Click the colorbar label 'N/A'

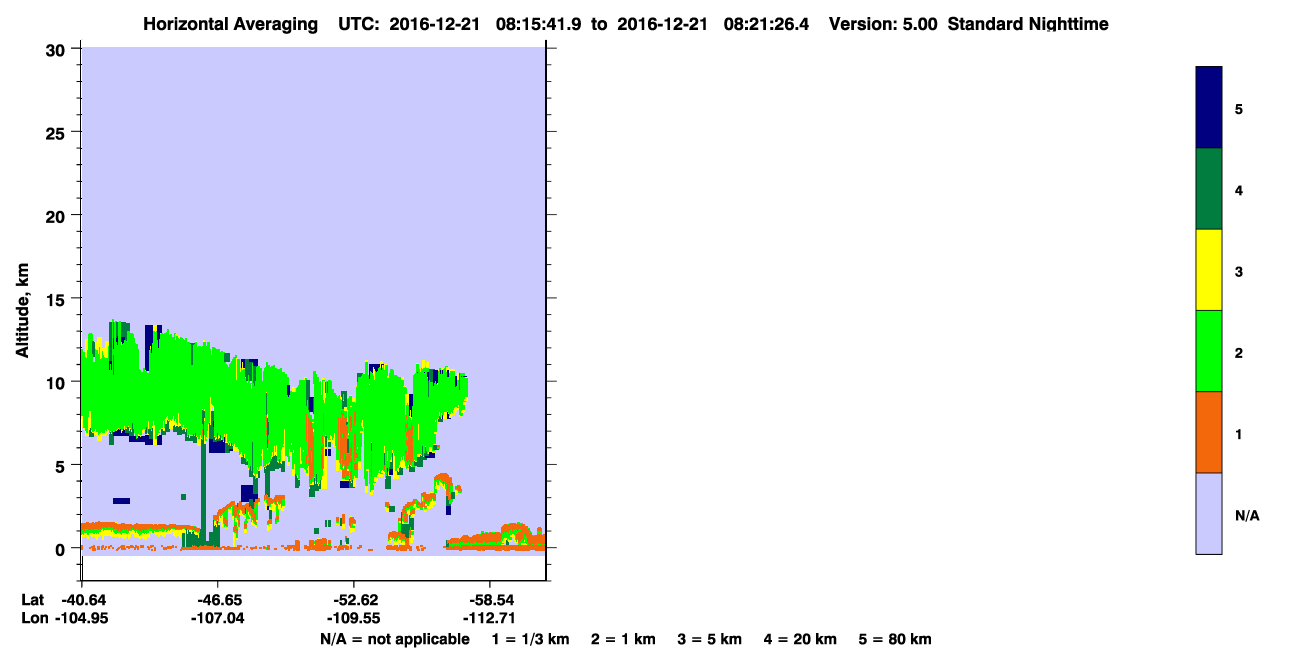tap(1247, 516)
